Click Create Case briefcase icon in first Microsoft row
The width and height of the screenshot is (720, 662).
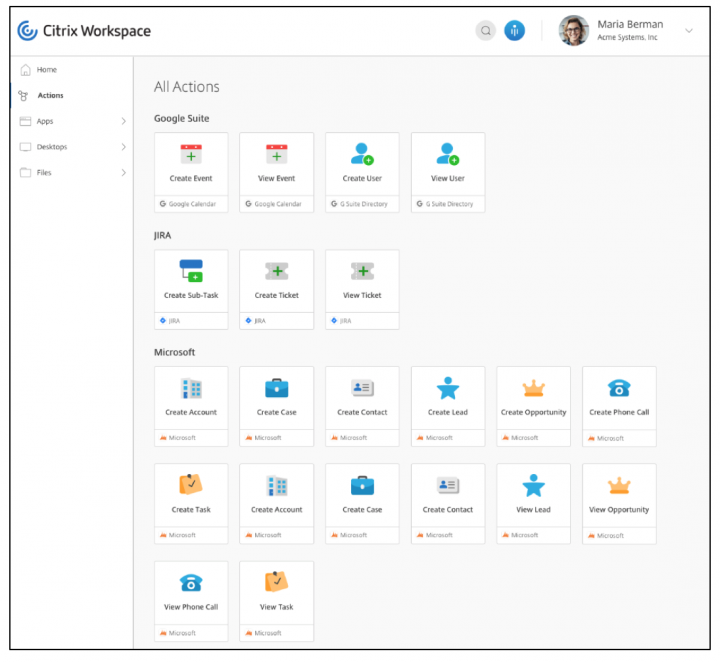pyautogui.click(x=276, y=388)
